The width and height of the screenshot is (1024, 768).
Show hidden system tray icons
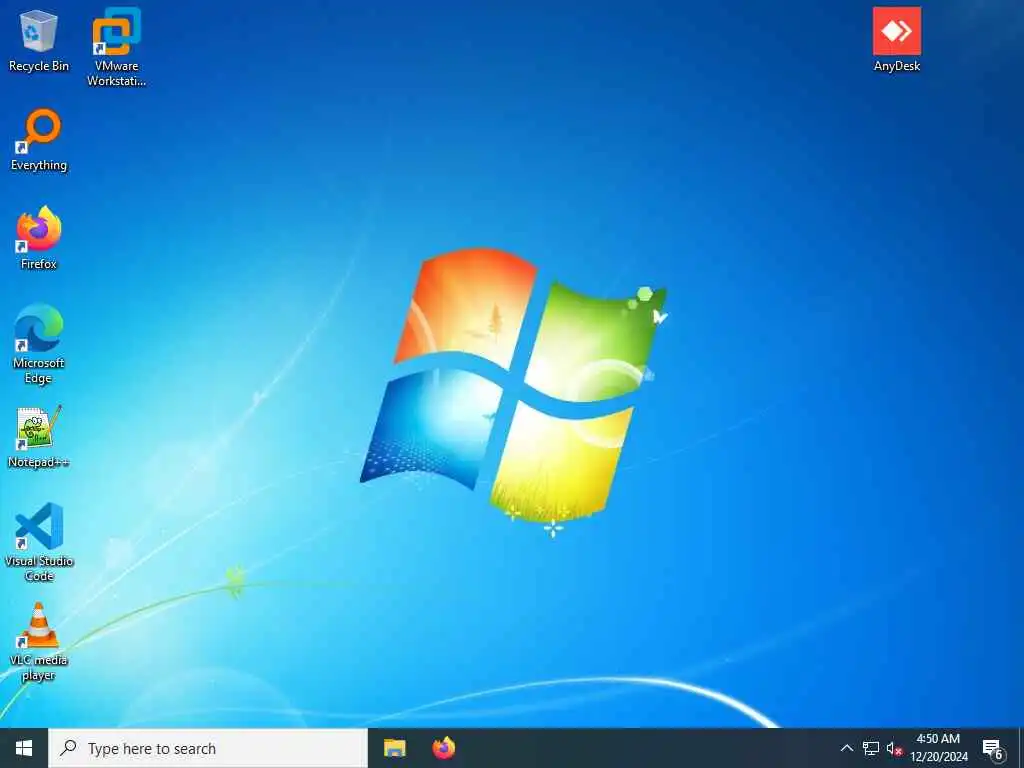point(846,748)
